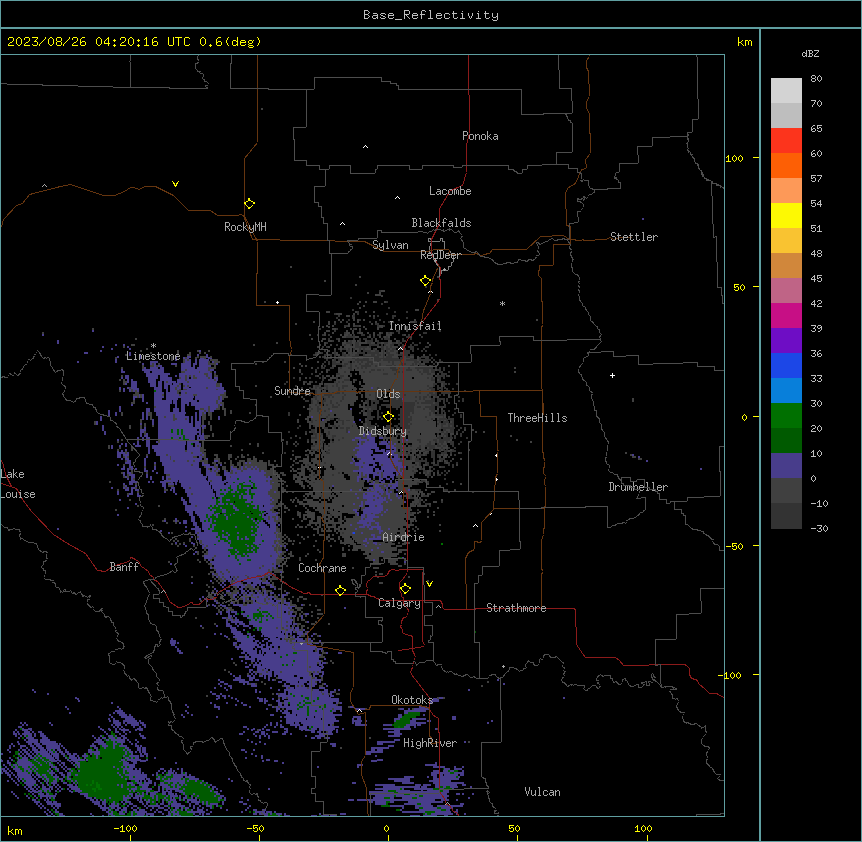Click the yellow V marker northeast of Calgary

[x=429, y=584]
